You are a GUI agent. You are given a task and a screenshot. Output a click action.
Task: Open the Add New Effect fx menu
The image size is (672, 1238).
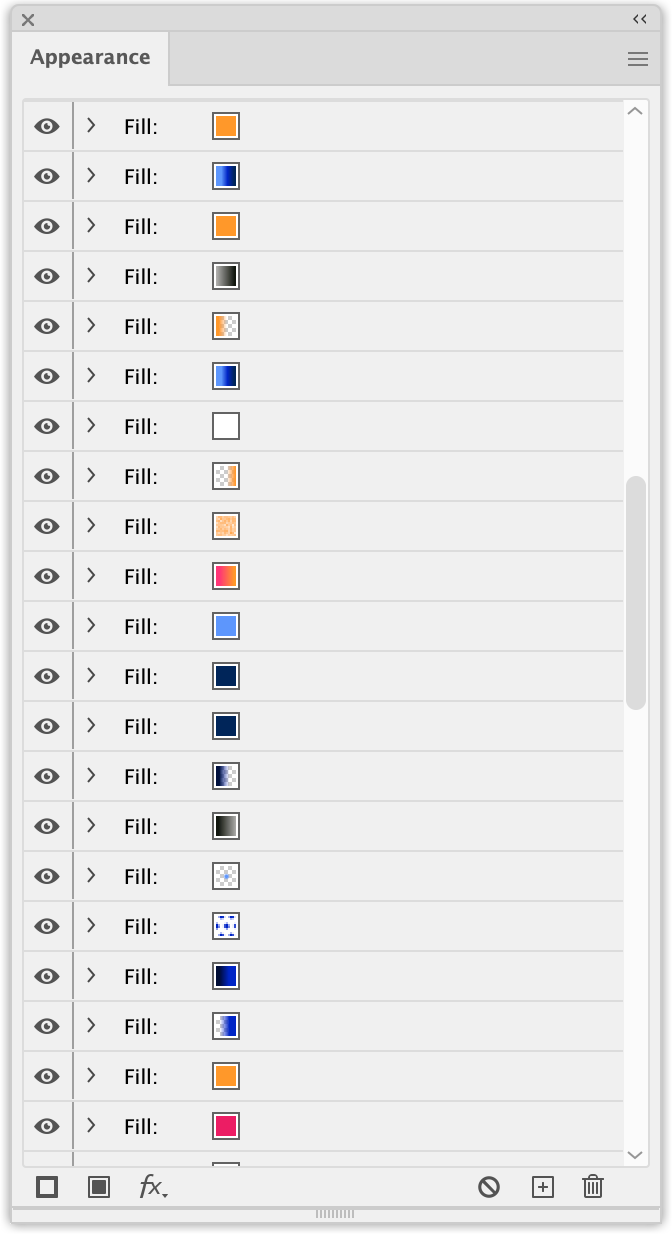coord(153,1187)
